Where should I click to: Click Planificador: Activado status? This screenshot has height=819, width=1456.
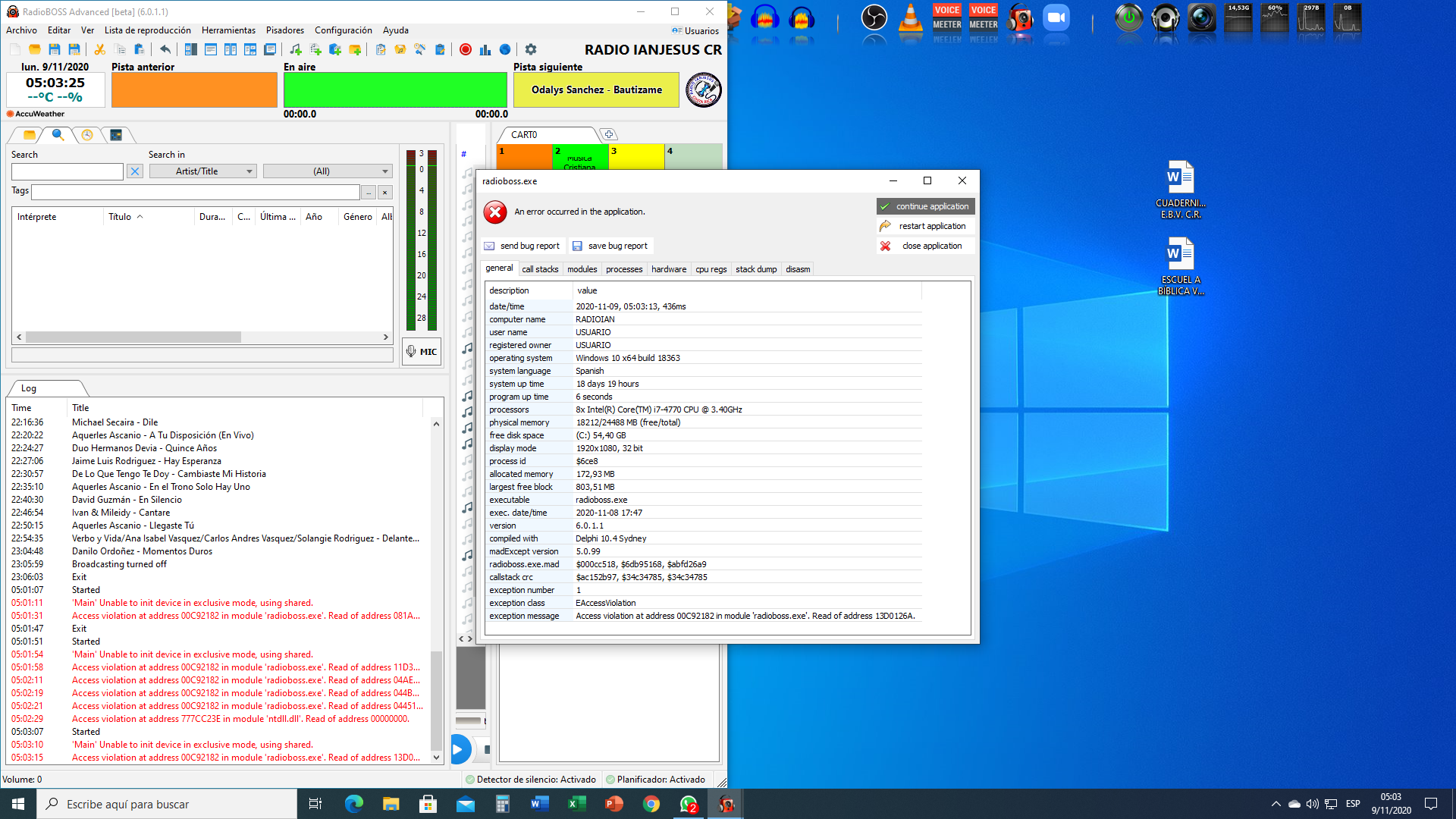coord(656,780)
